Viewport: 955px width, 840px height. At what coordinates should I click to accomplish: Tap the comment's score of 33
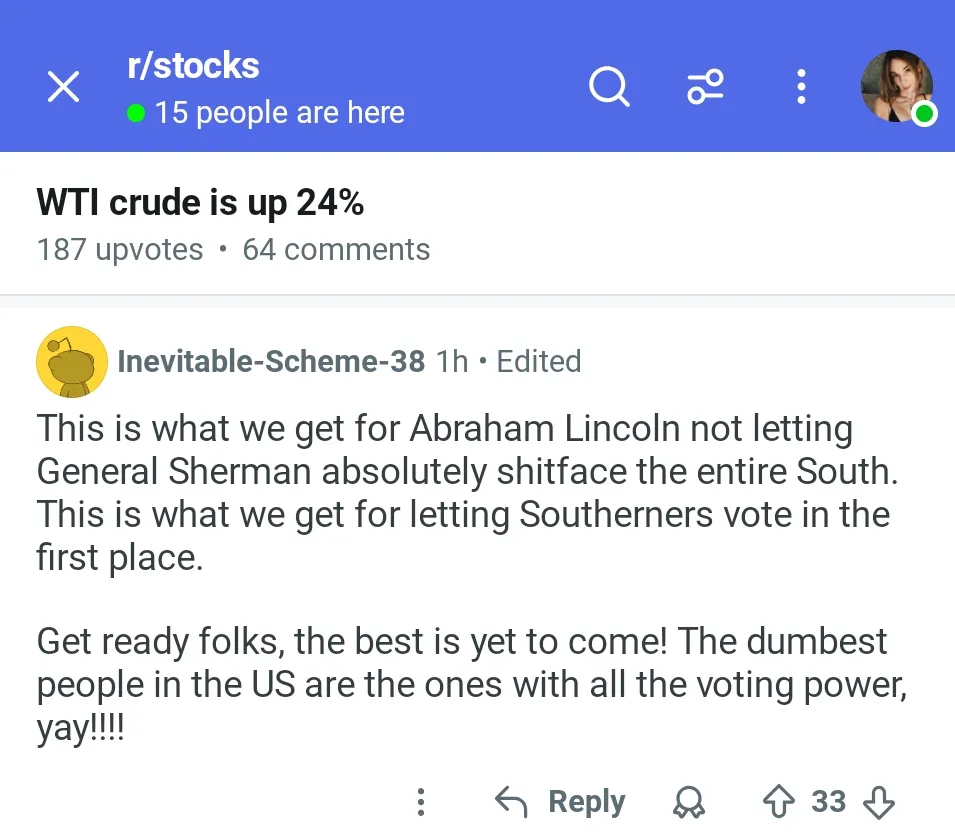(828, 801)
